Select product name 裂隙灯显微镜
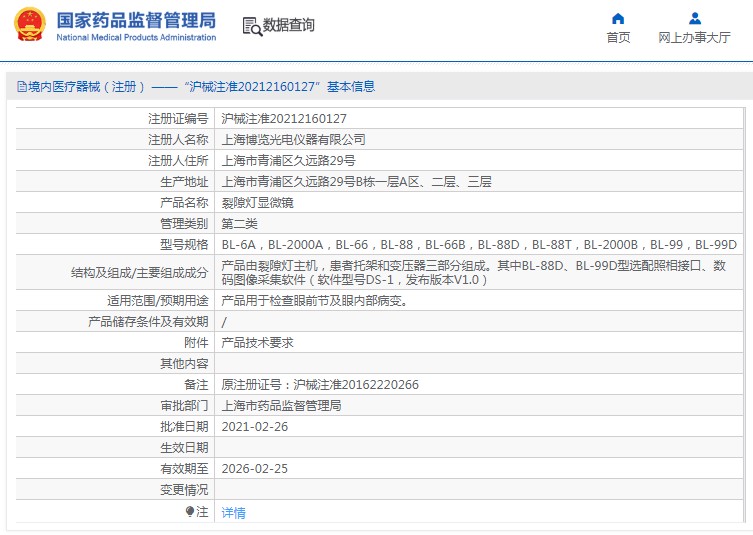753x535 pixels. click(x=257, y=203)
